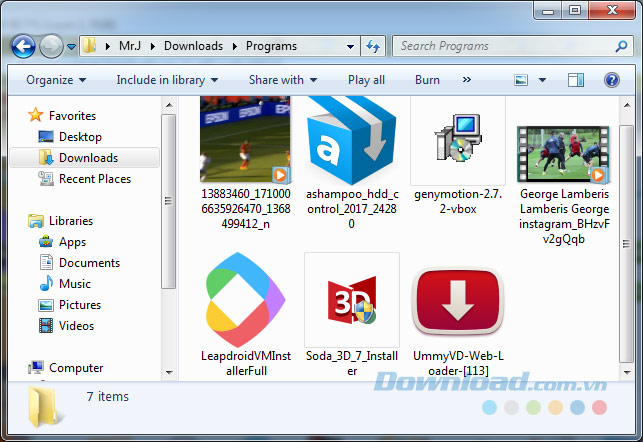The width and height of the screenshot is (643, 442).
Task: Click the Play all button
Action: 366,80
